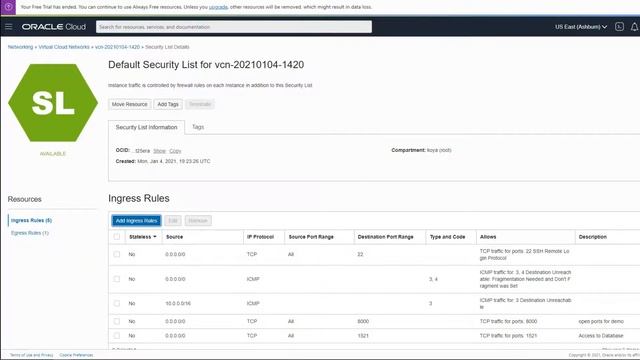
Task: Click the Compartment value koya (root)
Action: point(439,150)
